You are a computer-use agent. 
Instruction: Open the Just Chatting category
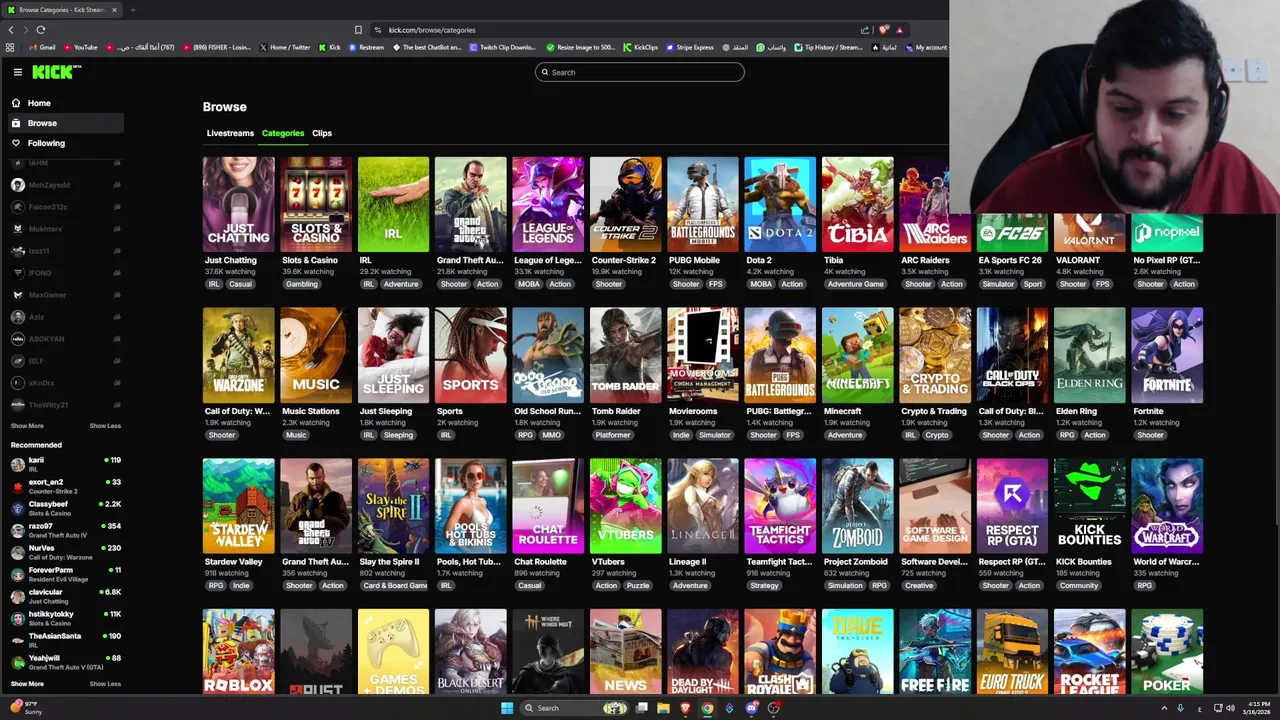238,204
